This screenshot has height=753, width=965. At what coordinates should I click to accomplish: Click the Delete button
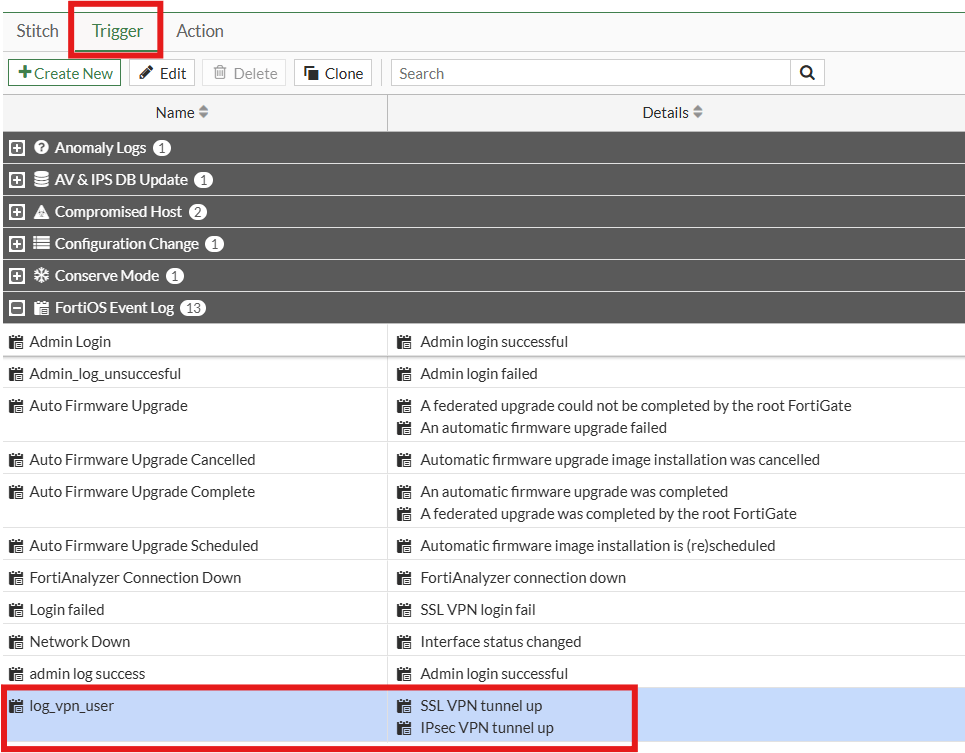coord(244,73)
